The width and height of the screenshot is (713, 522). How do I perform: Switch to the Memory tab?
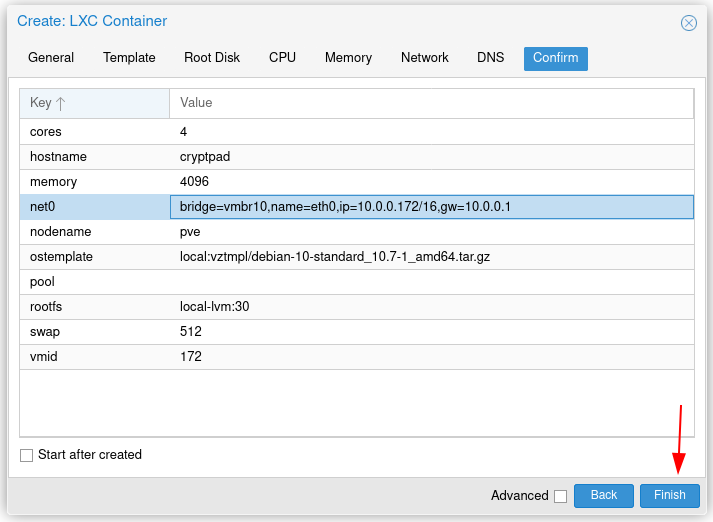(348, 58)
